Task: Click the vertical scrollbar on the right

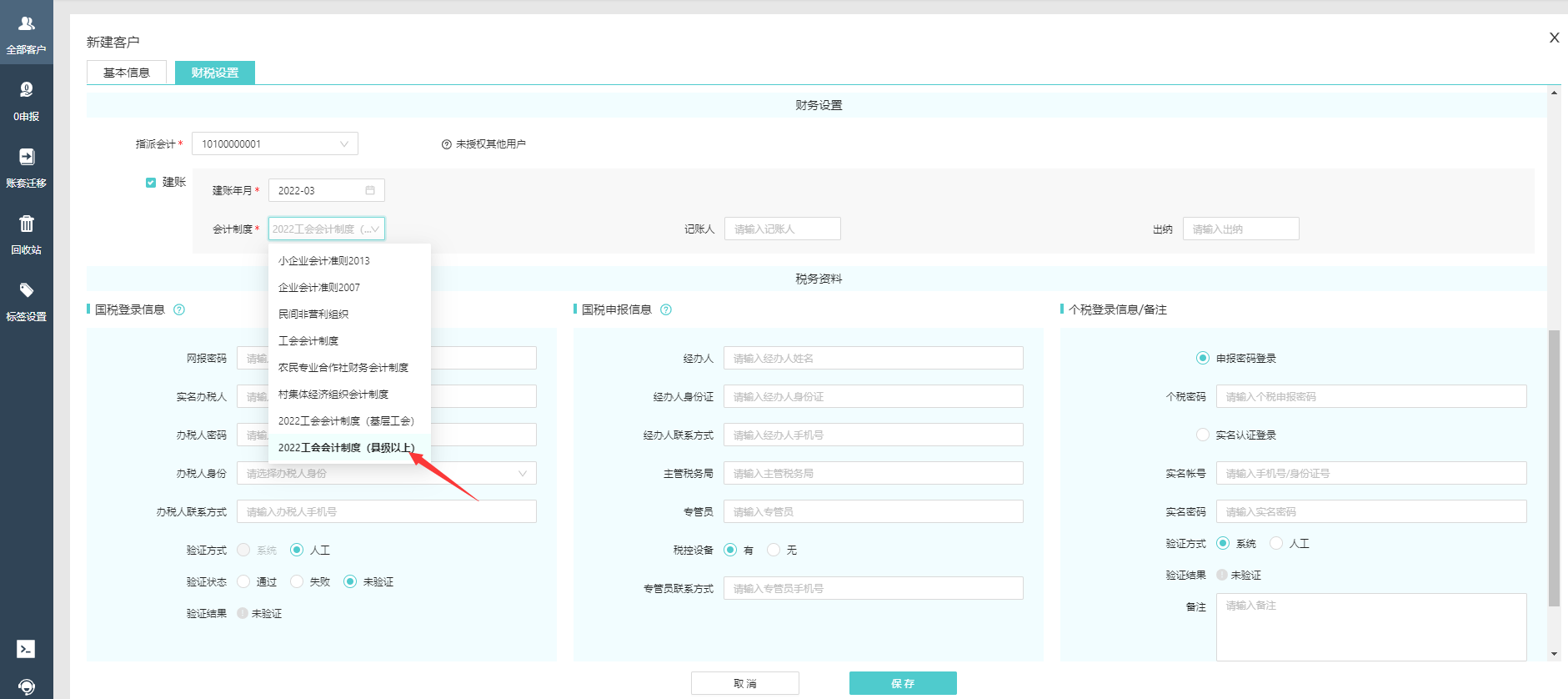Action: pos(1553,467)
